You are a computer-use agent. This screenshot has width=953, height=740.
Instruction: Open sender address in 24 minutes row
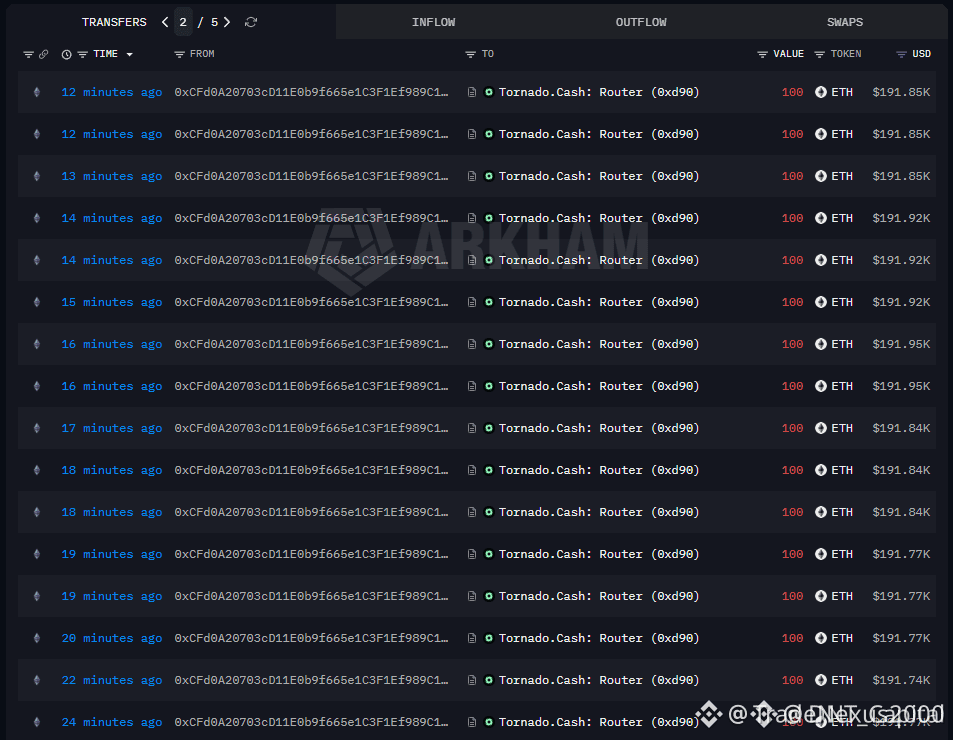(x=311, y=722)
